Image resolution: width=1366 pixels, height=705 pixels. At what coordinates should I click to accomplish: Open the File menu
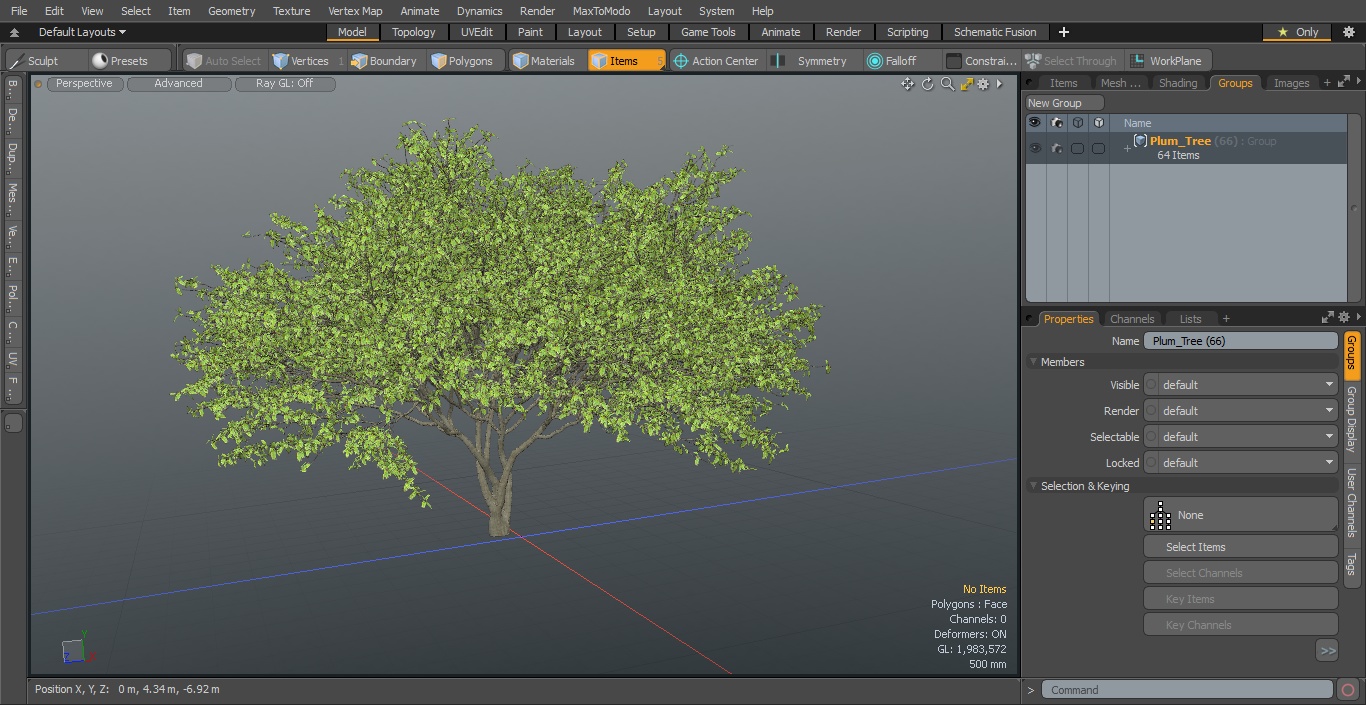[19, 11]
